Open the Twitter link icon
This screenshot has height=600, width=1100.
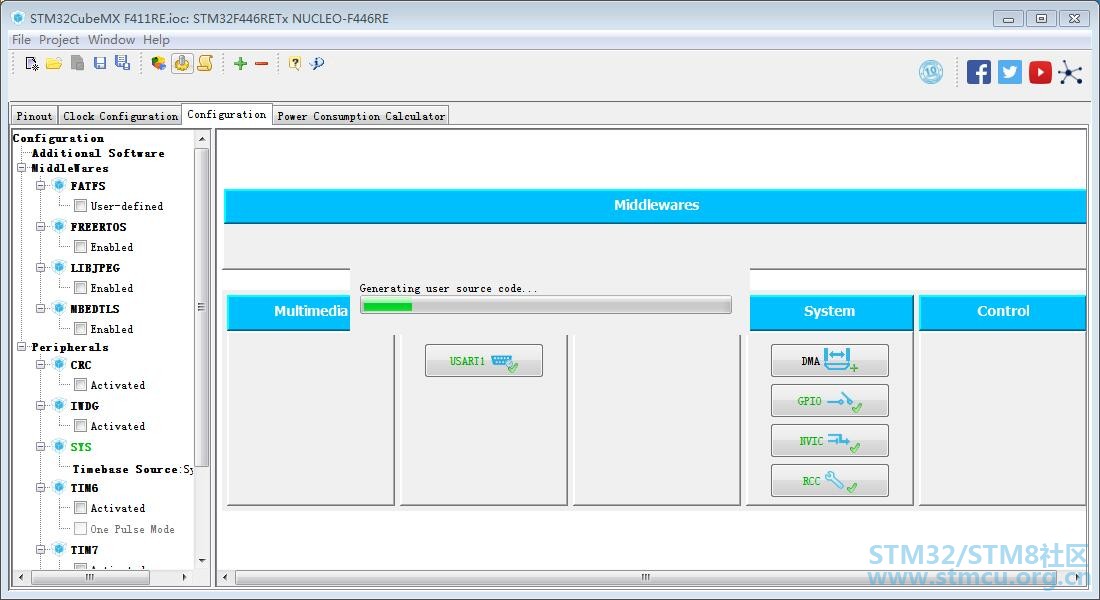(1010, 72)
